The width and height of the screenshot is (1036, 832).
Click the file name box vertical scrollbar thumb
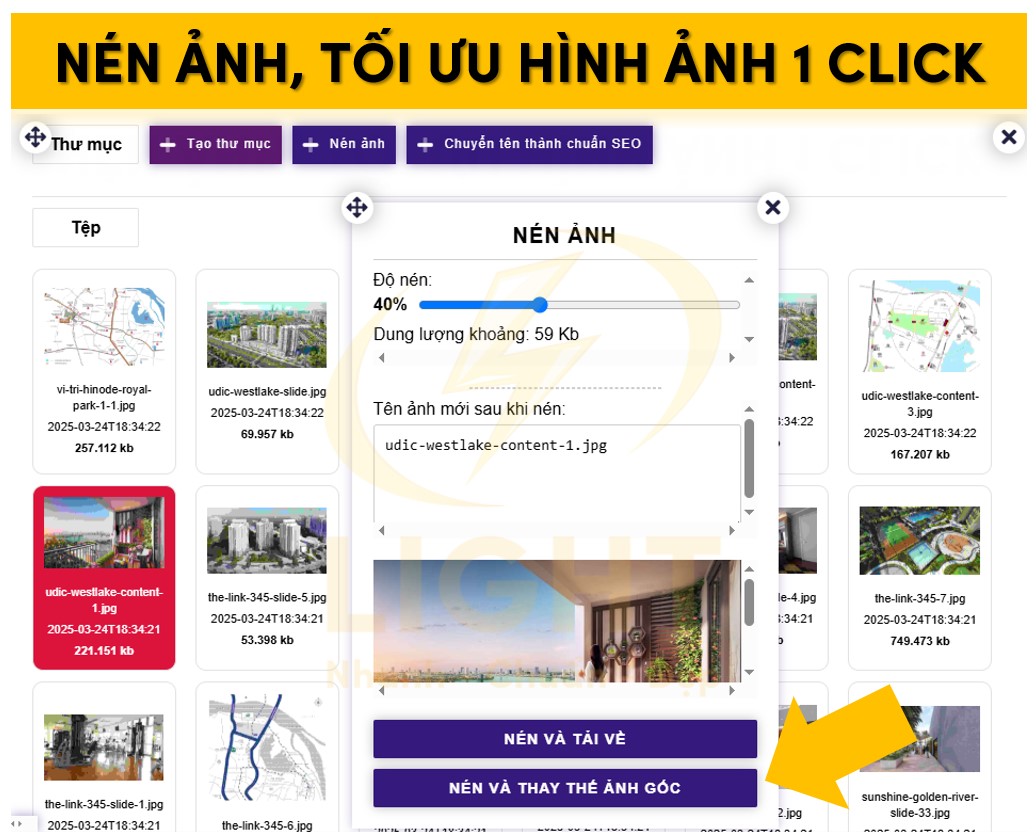coord(749,458)
